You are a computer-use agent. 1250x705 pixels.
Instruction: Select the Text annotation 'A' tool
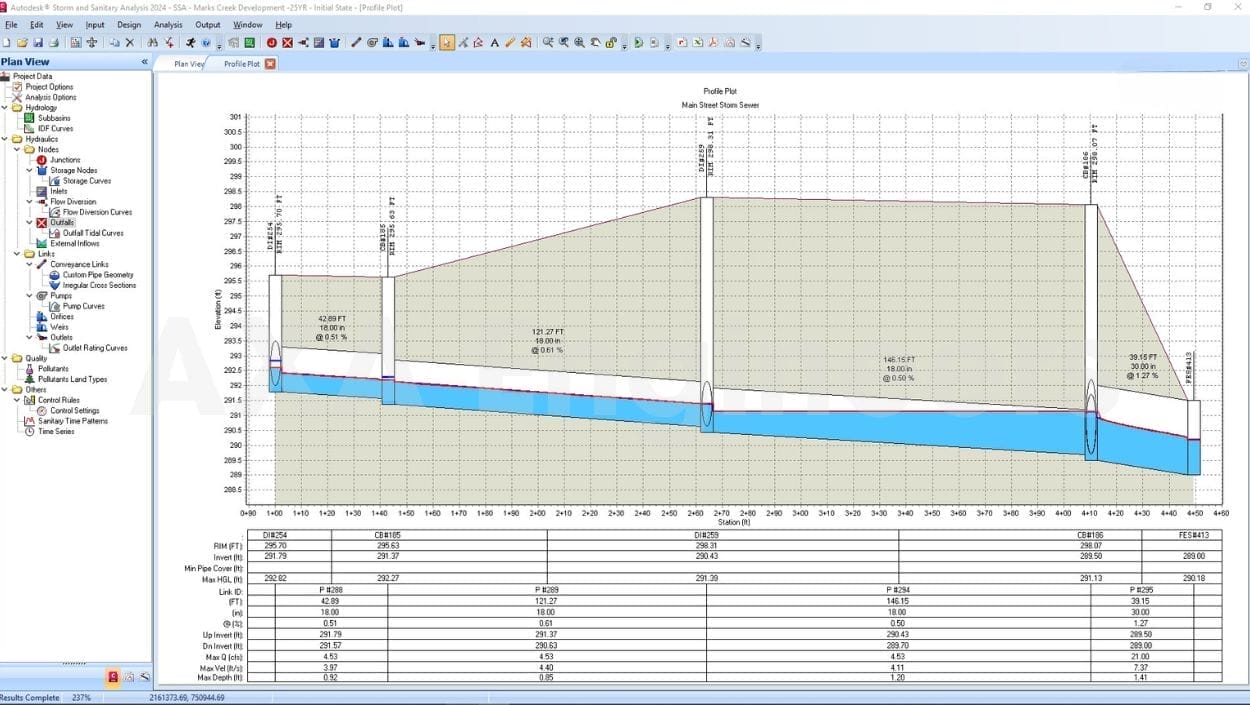coord(494,43)
